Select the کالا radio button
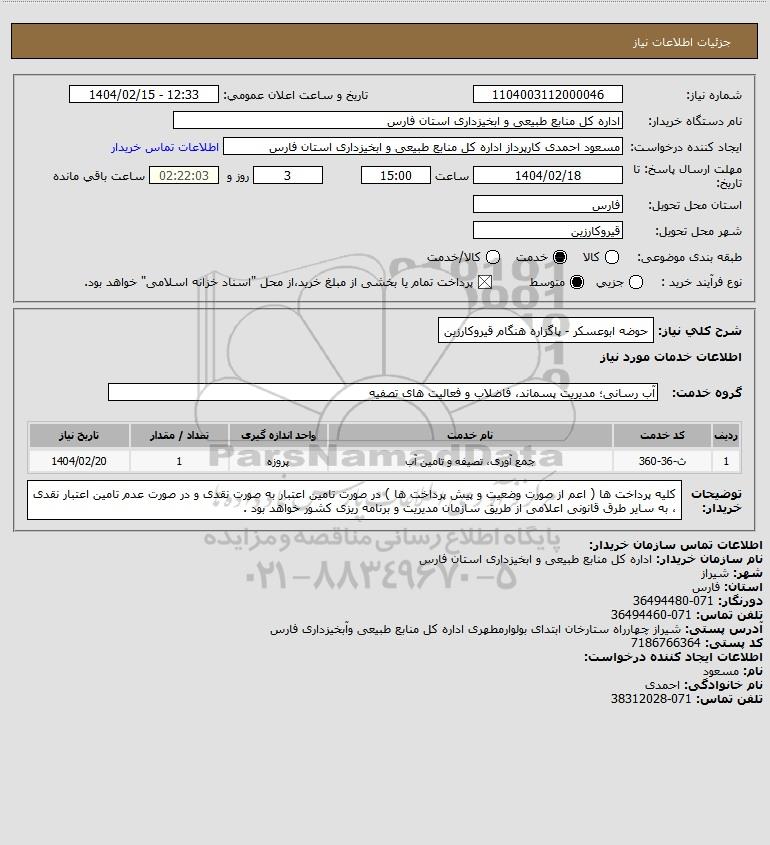The width and height of the screenshot is (770, 845). [x=612, y=257]
